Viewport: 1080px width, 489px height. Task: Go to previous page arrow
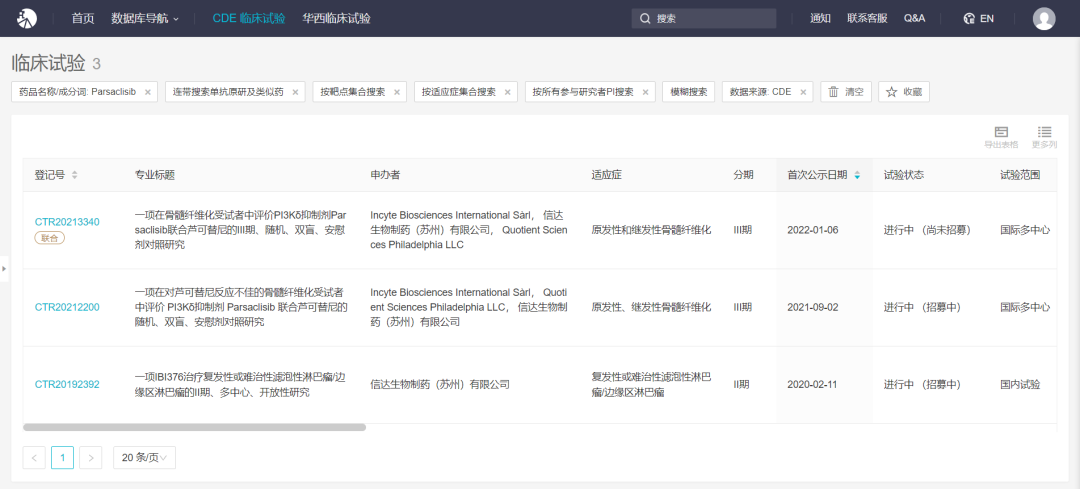[x=34, y=457]
